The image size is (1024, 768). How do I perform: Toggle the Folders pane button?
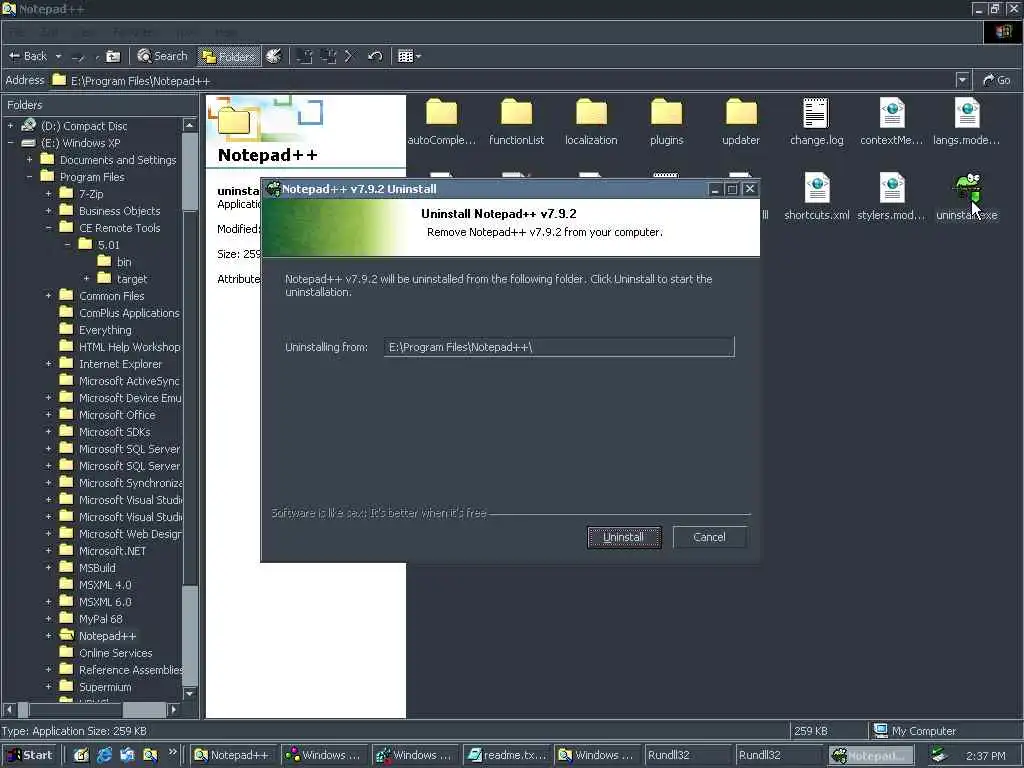pyautogui.click(x=228, y=57)
